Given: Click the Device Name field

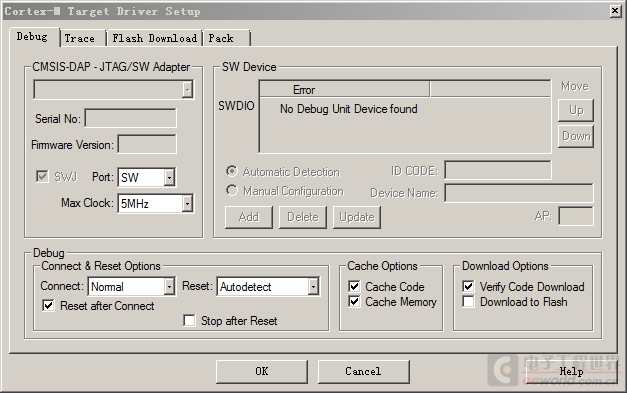Looking at the screenshot, I should click(519, 193).
